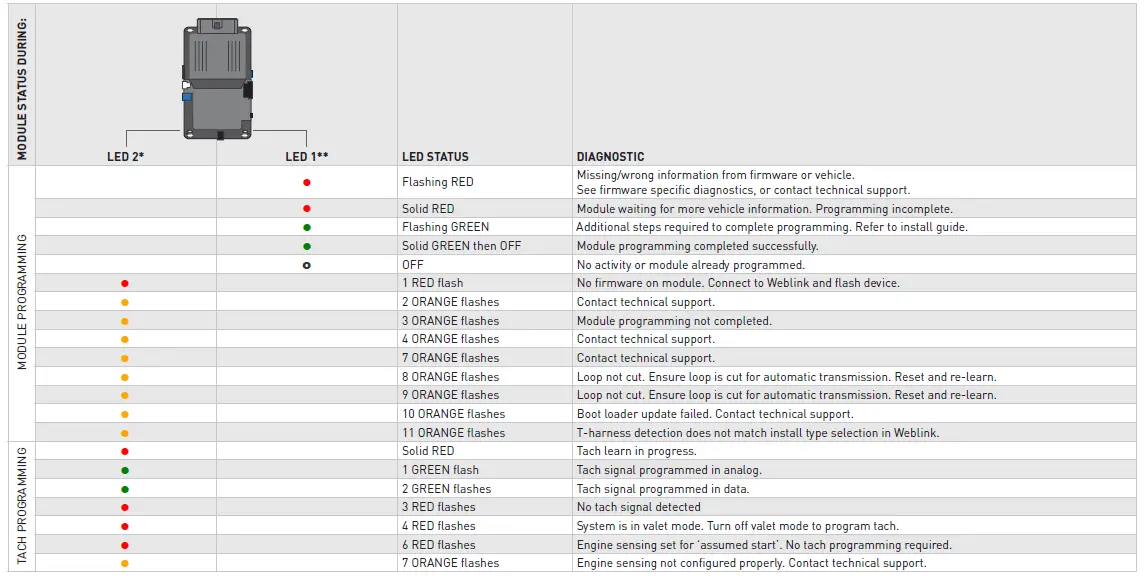The image size is (1144, 576).
Task: Click the DIAGNOSTIC column header
Action: 610,157
